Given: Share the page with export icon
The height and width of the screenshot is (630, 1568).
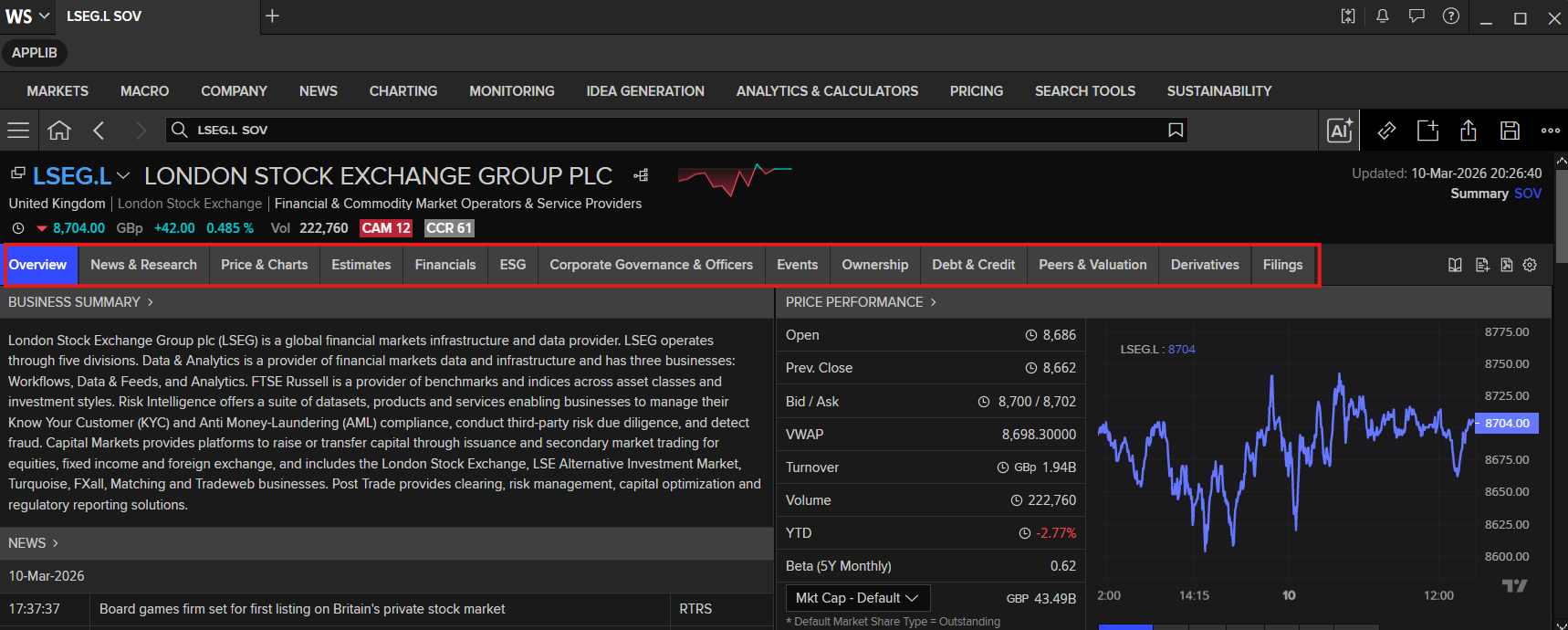Looking at the screenshot, I should coord(1469,131).
